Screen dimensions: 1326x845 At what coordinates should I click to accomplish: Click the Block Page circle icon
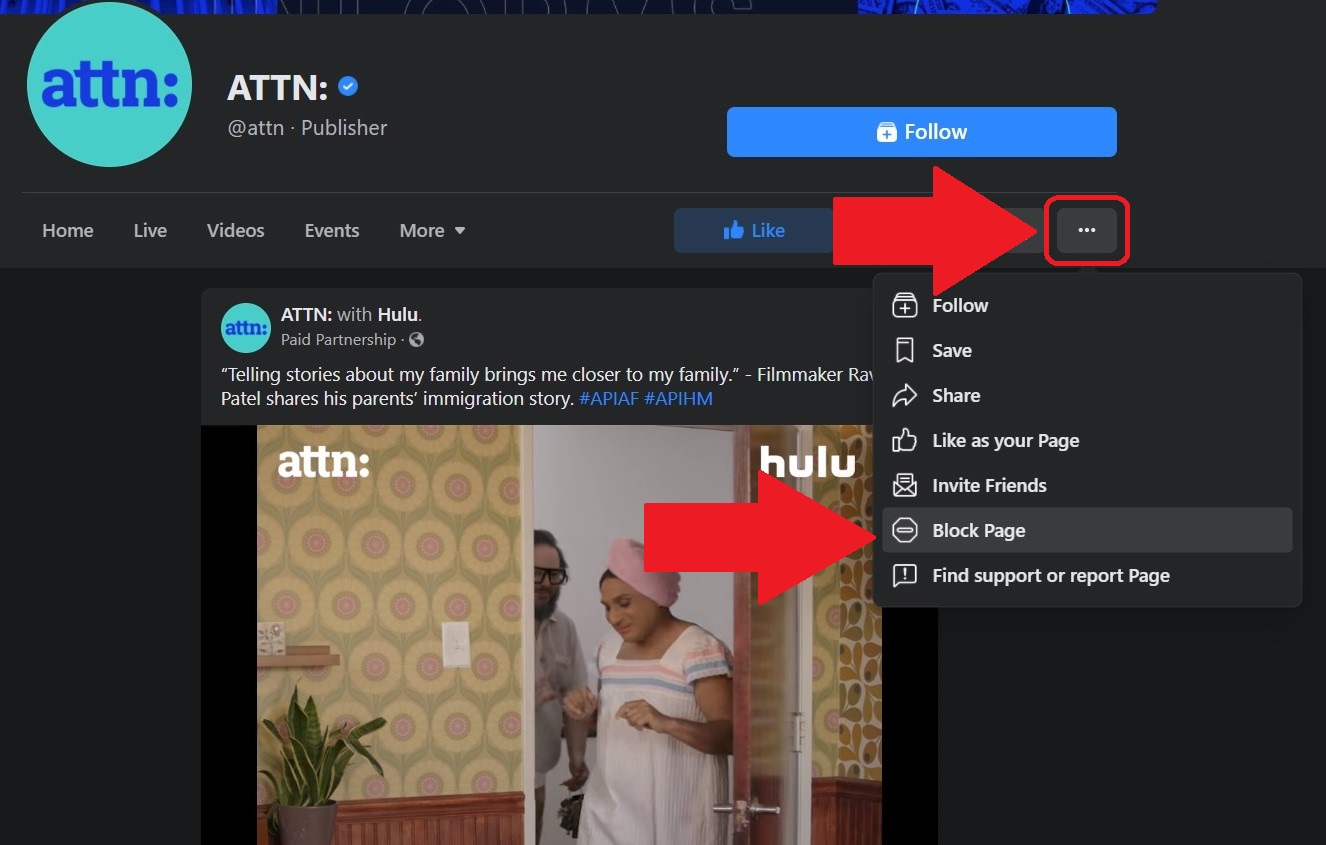point(905,530)
